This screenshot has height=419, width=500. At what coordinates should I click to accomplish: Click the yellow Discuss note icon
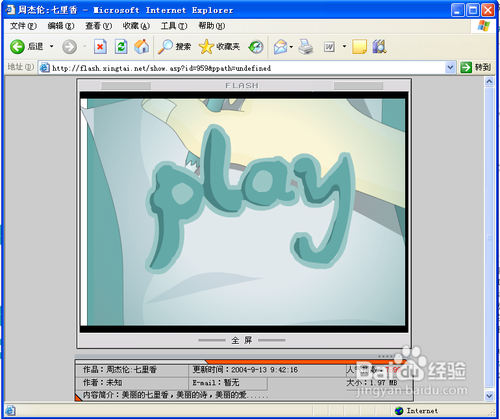(x=360, y=47)
